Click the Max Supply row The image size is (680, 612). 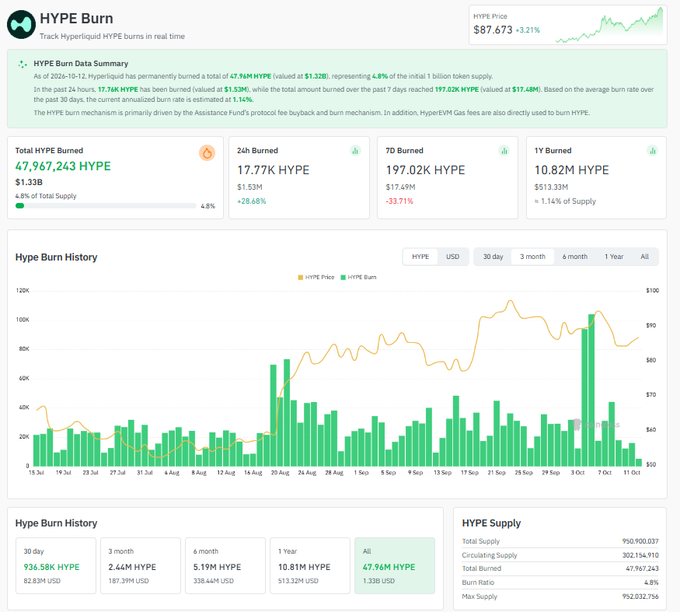pos(560,596)
